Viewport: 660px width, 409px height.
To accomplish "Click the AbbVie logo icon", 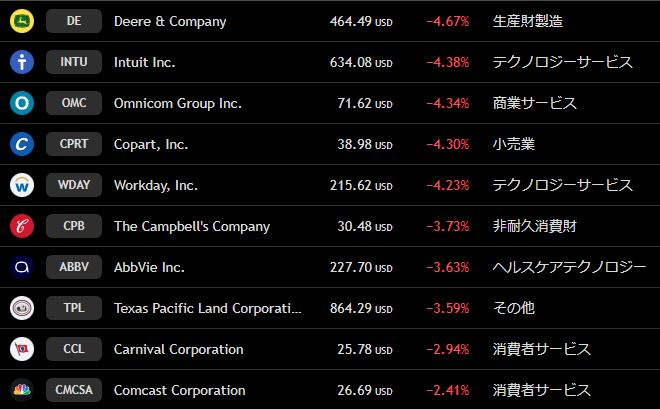I will click(22, 267).
